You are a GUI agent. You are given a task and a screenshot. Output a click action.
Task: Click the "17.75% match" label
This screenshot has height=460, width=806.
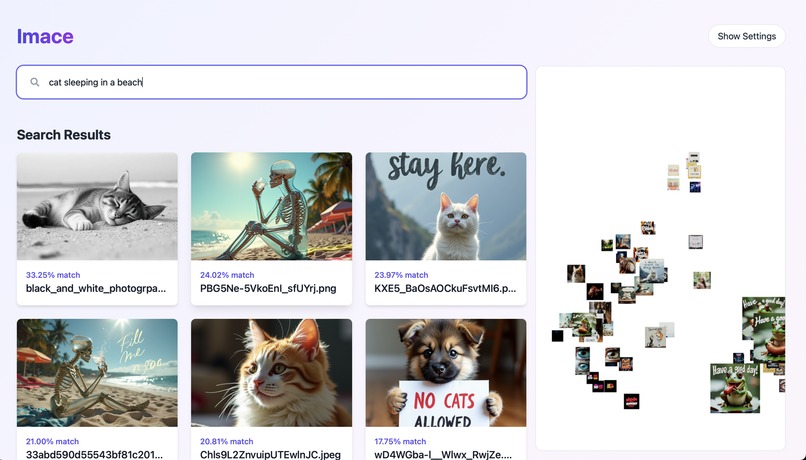click(x=400, y=441)
